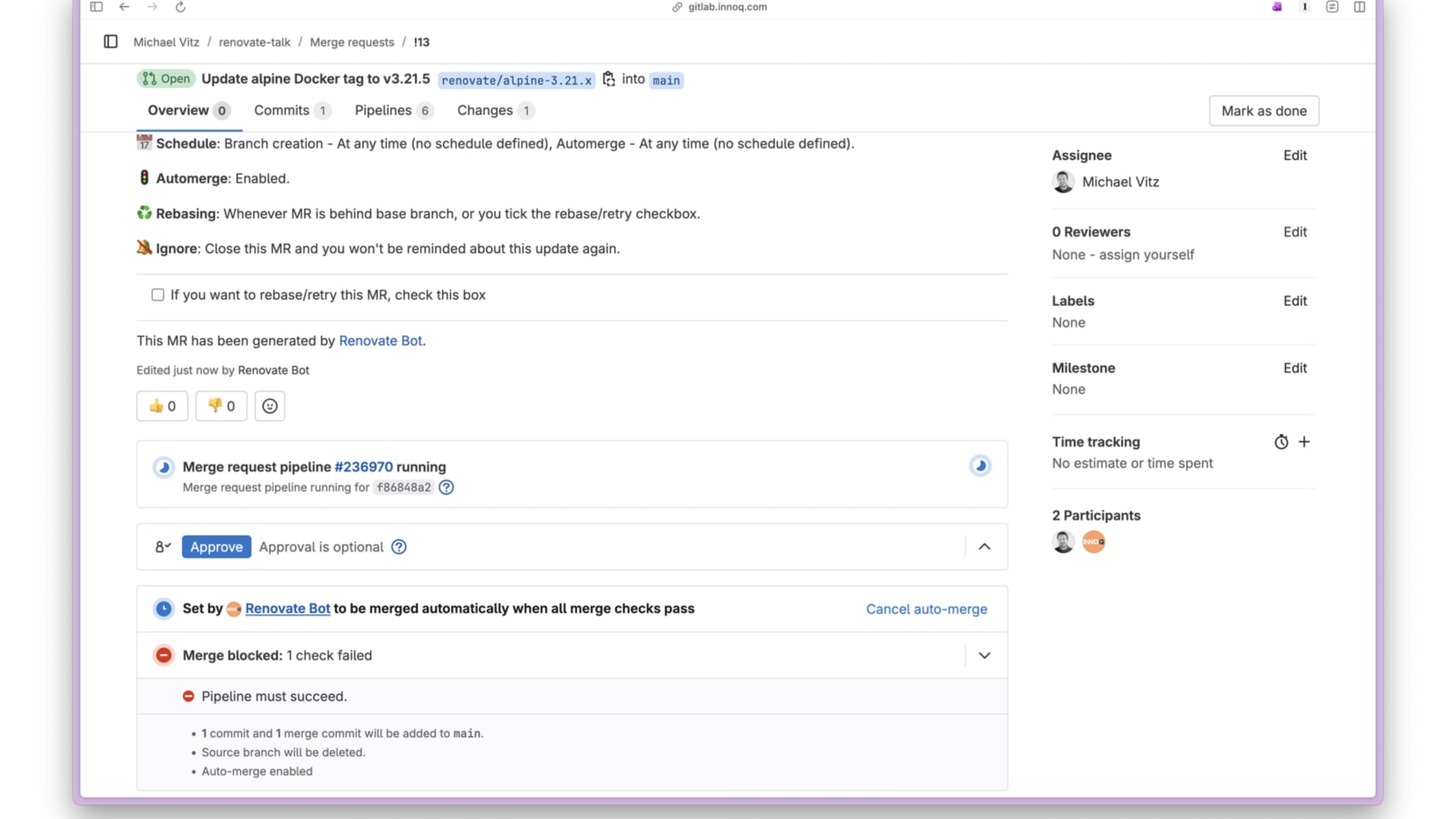Collapse the approval section chevron
Screen dimensions: 1456x819
coord(985,547)
